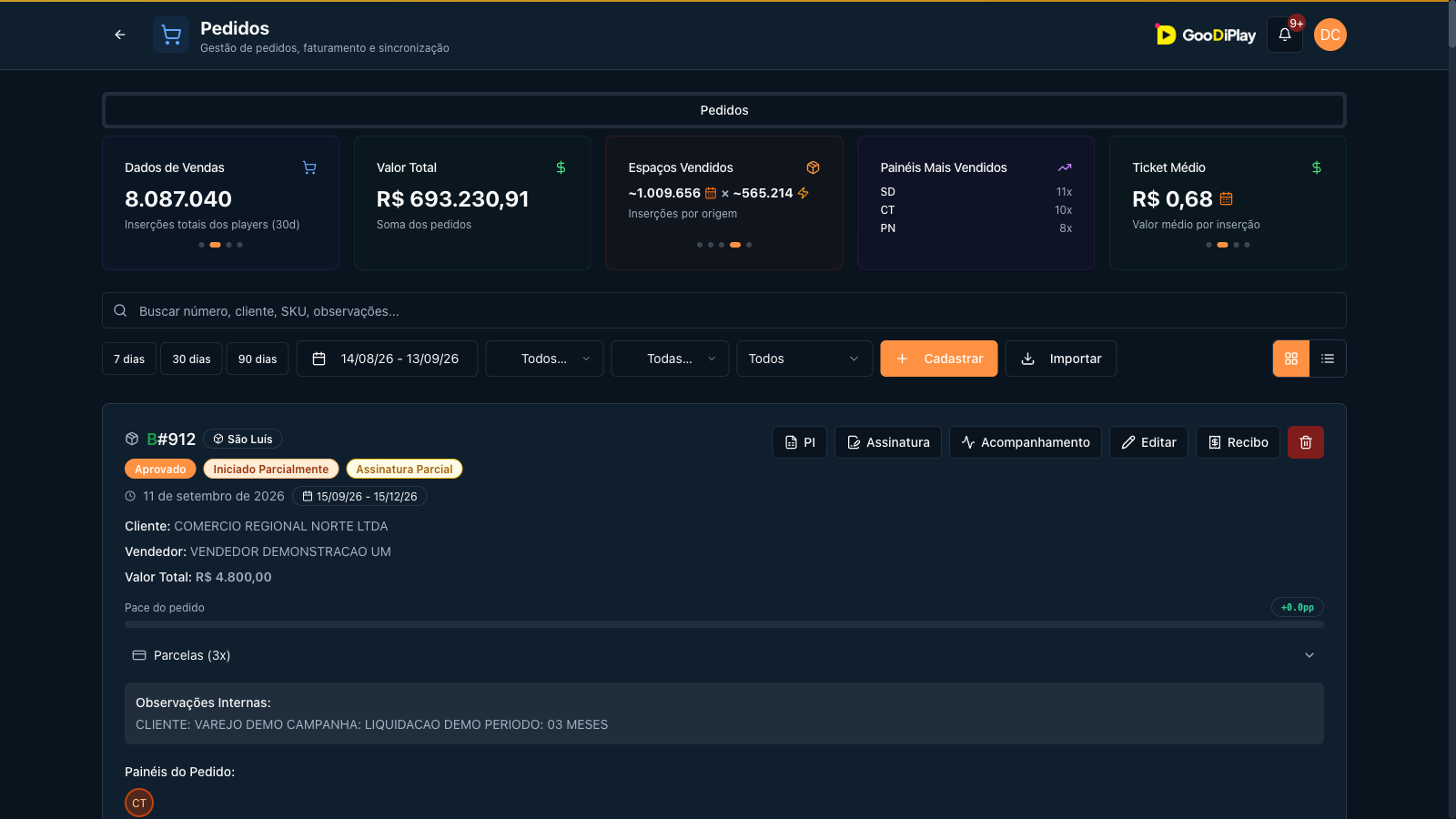Open Acompanhamento for order B#912

tap(1026, 442)
